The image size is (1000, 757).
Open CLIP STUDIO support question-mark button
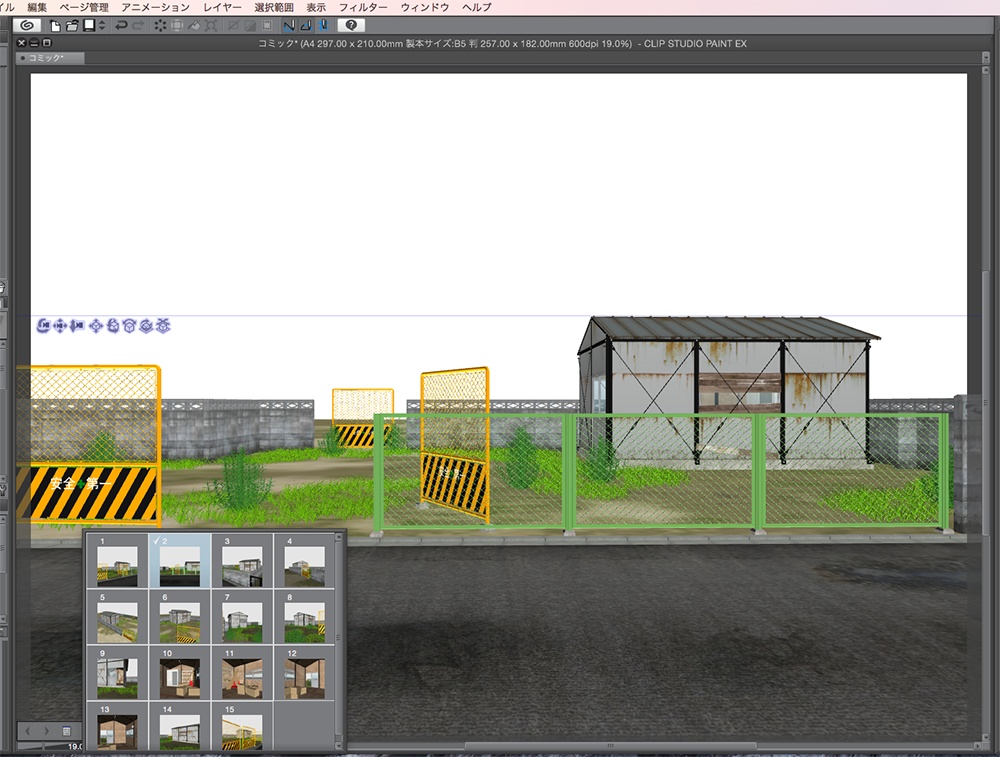351,26
